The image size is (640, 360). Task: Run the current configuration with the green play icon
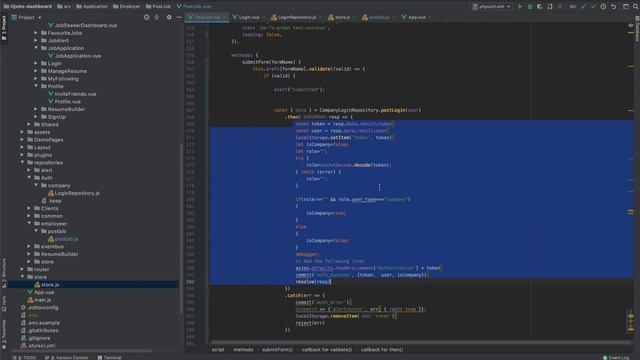[x=520, y=7]
